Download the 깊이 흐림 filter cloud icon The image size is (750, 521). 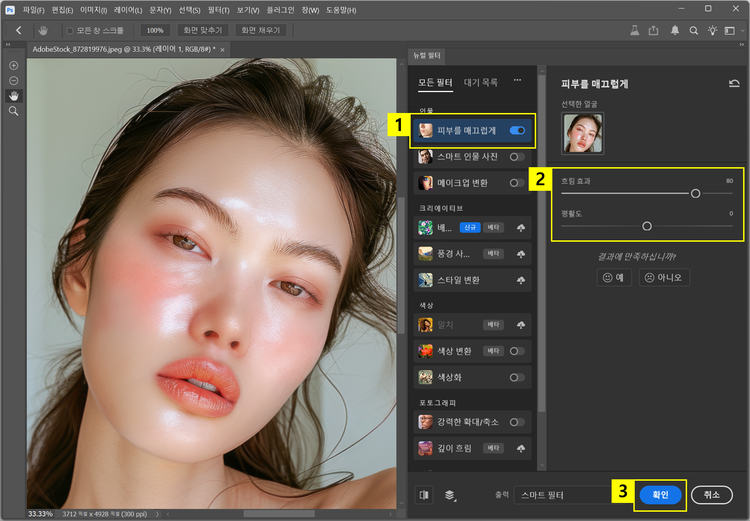[x=521, y=448]
